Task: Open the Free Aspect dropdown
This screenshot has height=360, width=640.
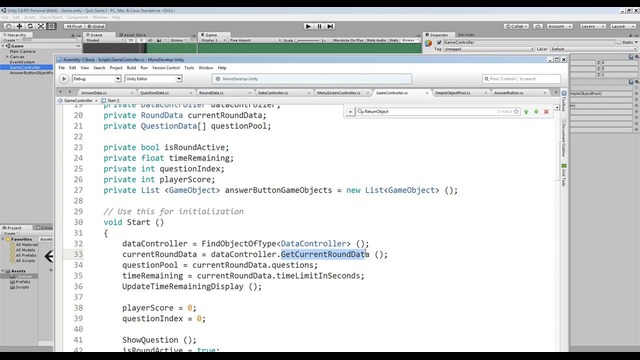Action: point(255,40)
